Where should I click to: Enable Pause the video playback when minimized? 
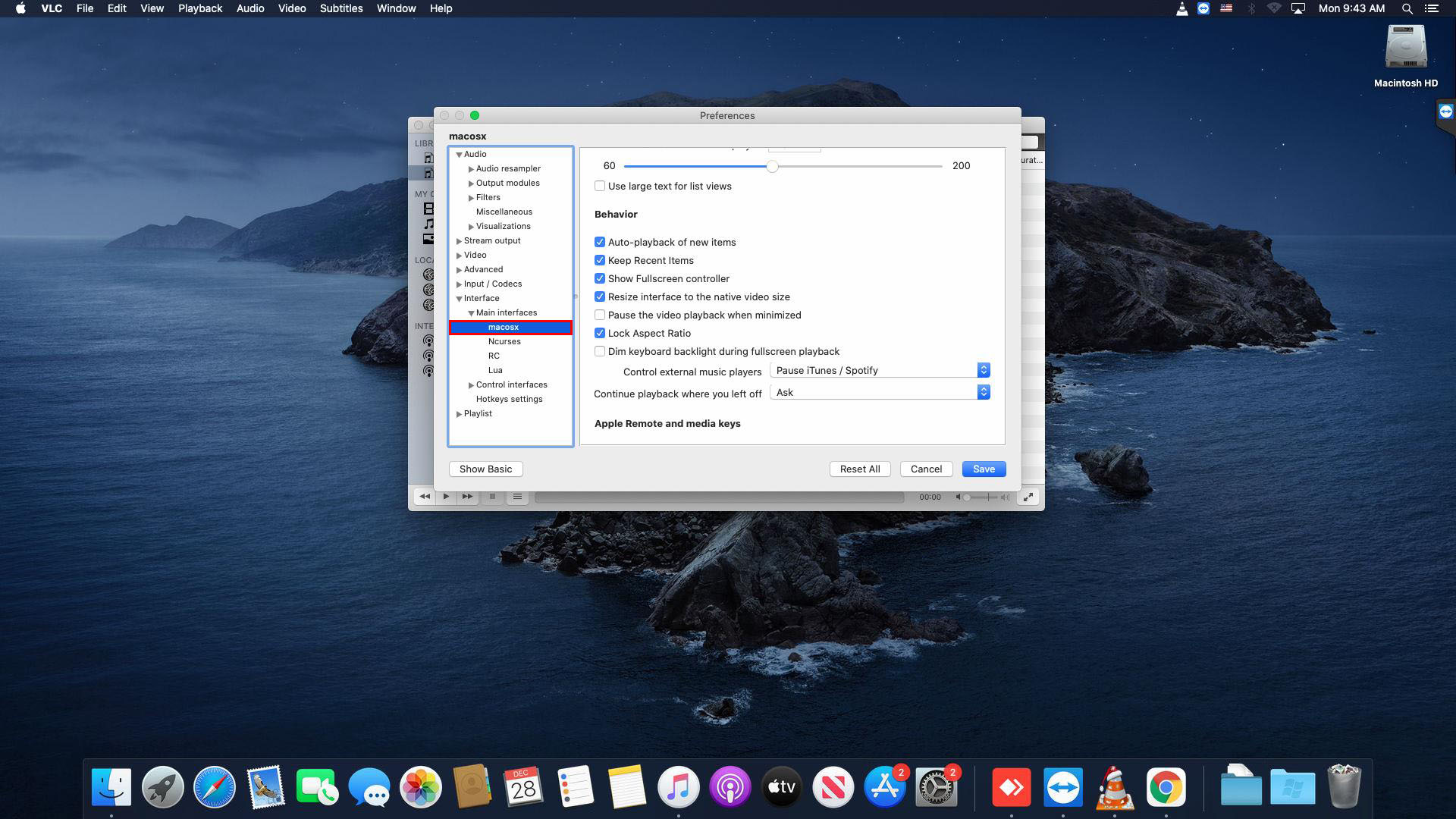(600, 315)
